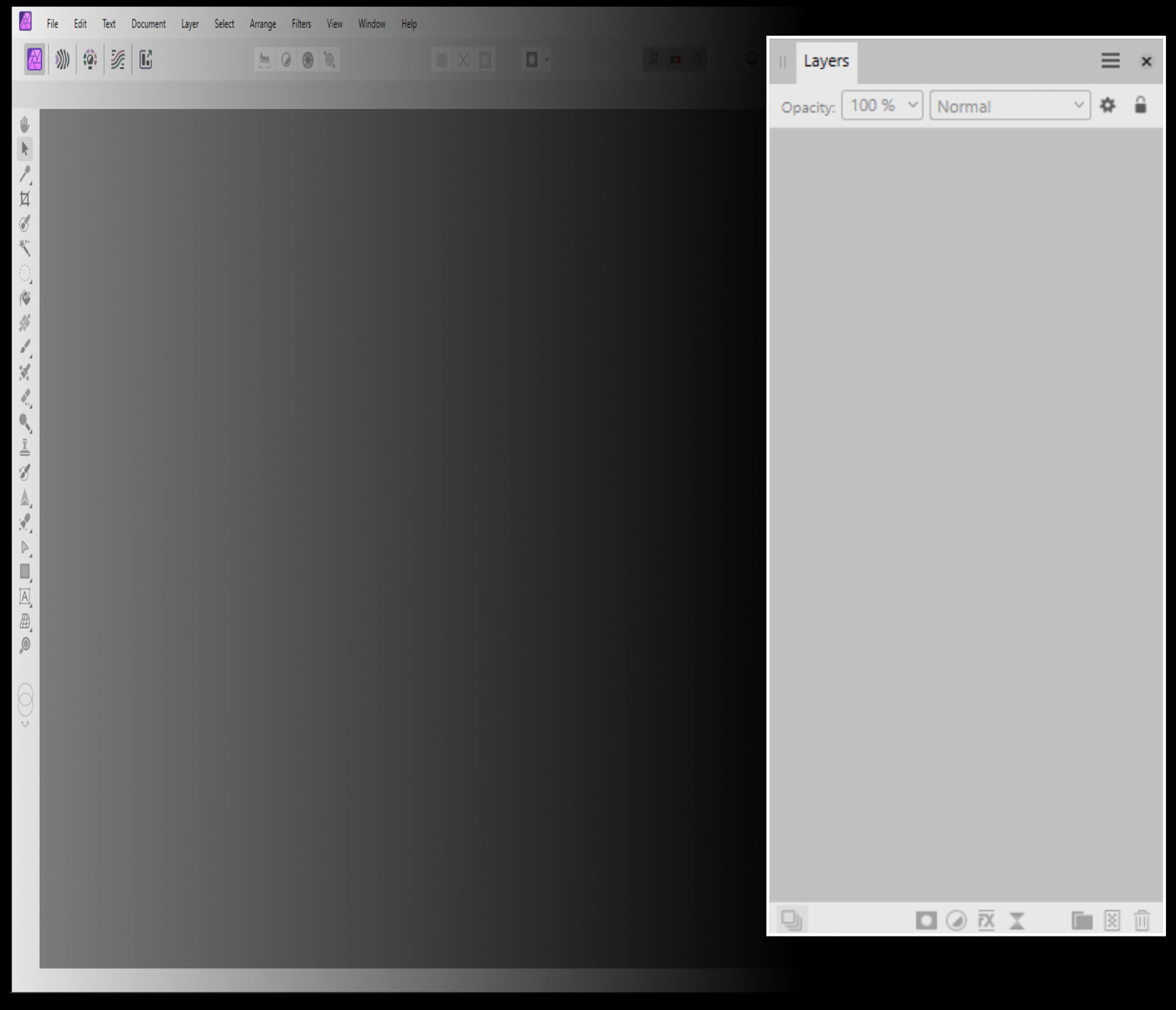Select the Frame Text tool
The image size is (1176, 1010).
(x=25, y=597)
